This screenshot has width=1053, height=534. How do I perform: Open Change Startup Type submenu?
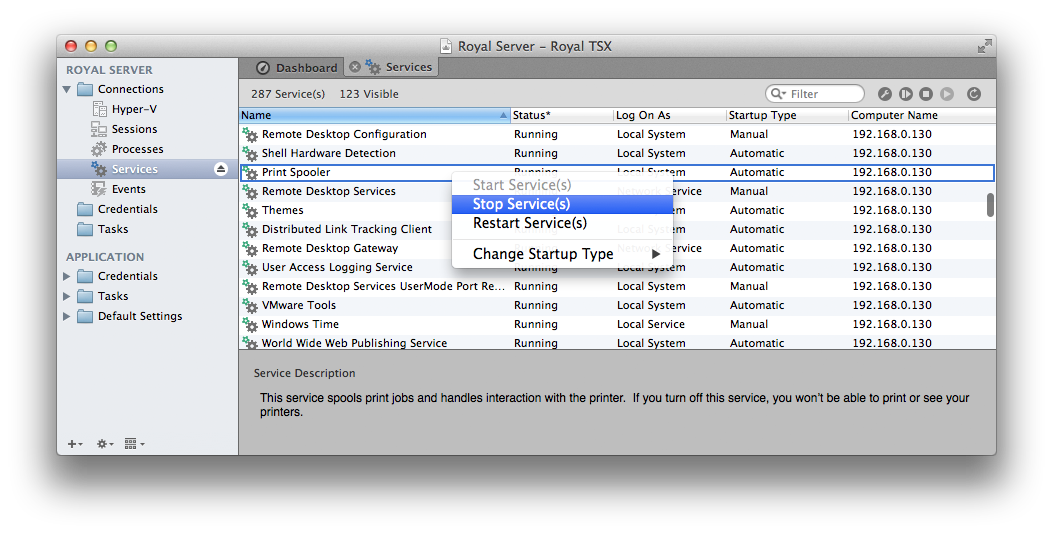[563, 254]
